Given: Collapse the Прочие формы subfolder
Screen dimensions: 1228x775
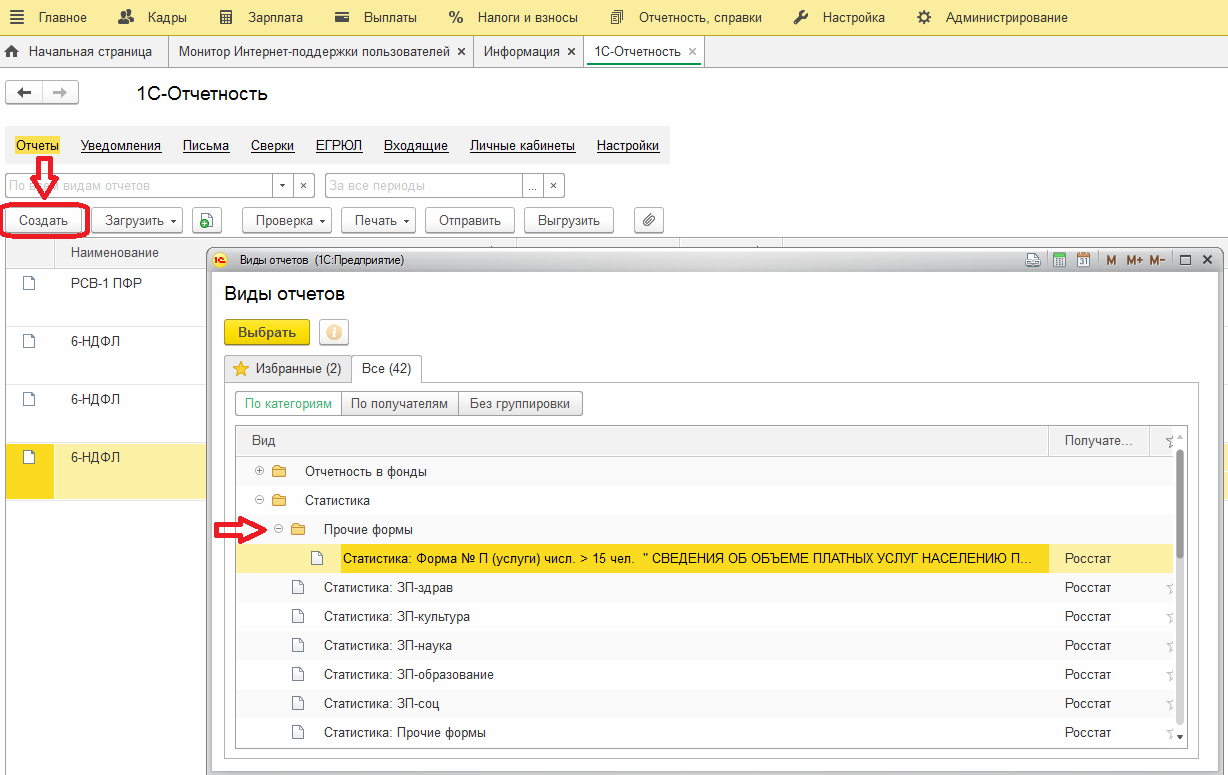Looking at the screenshot, I should [279, 529].
